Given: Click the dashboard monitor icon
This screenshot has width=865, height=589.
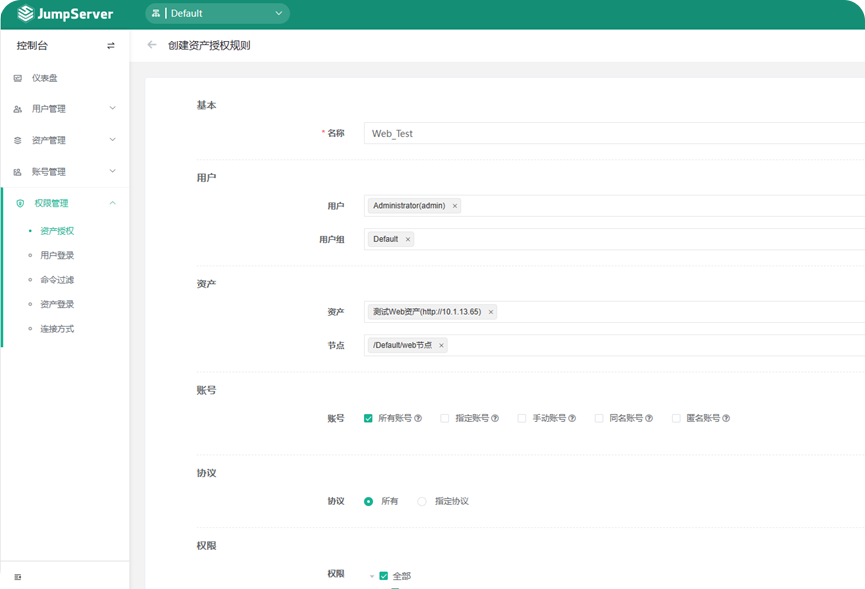Looking at the screenshot, I should tap(18, 78).
